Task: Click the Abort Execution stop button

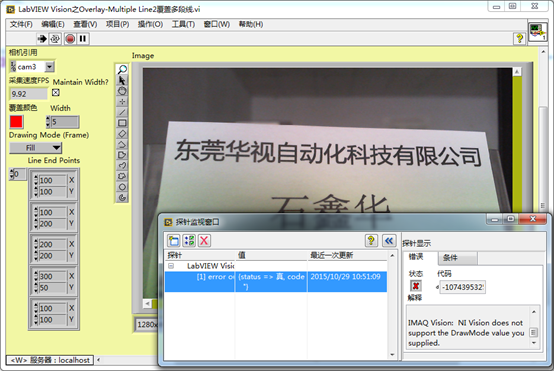Action: pyautogui.click(x=70, y=39)
